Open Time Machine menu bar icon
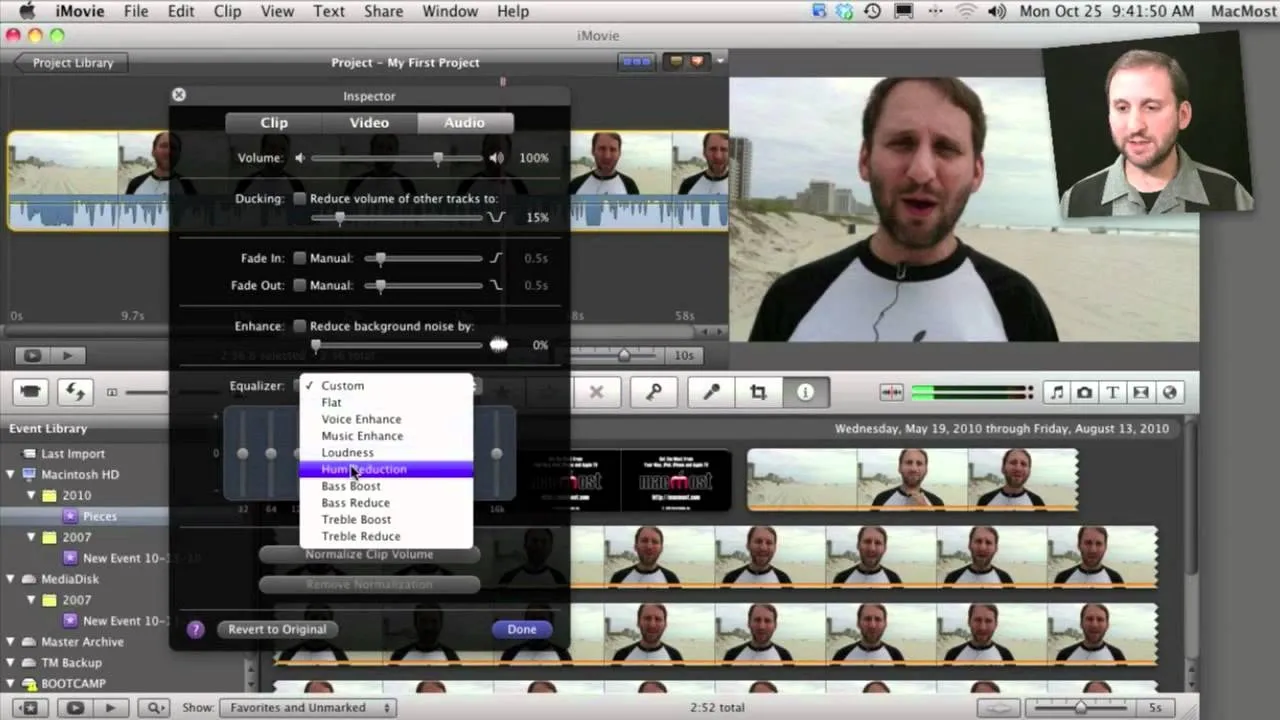1280x720 pixels. click(x=872, y=11)
